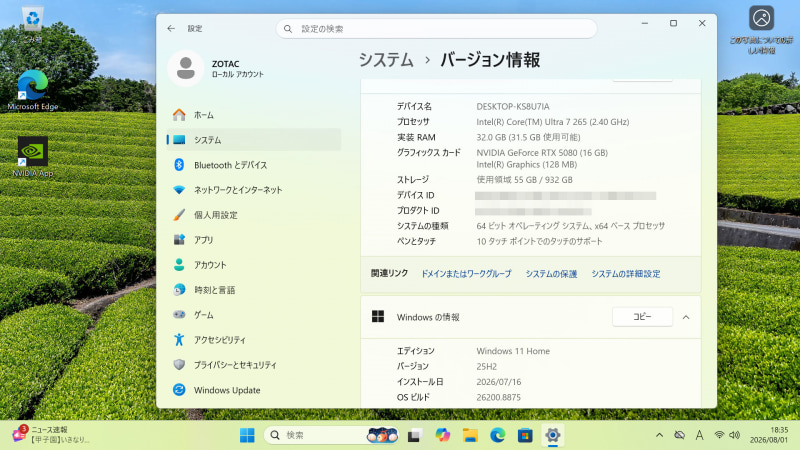Click the Intel(R) Core(TM) Ultra 7 265 text
Screen dimensions: 800x450
[553, 122]
